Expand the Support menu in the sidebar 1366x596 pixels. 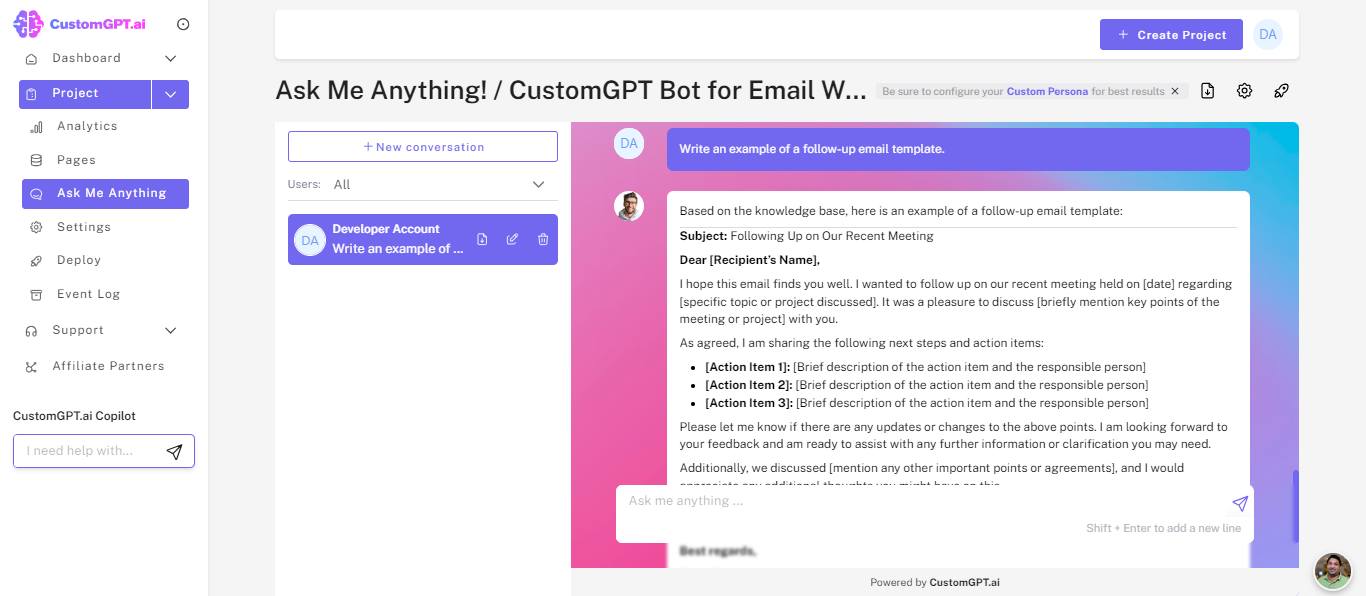point(170,329)
